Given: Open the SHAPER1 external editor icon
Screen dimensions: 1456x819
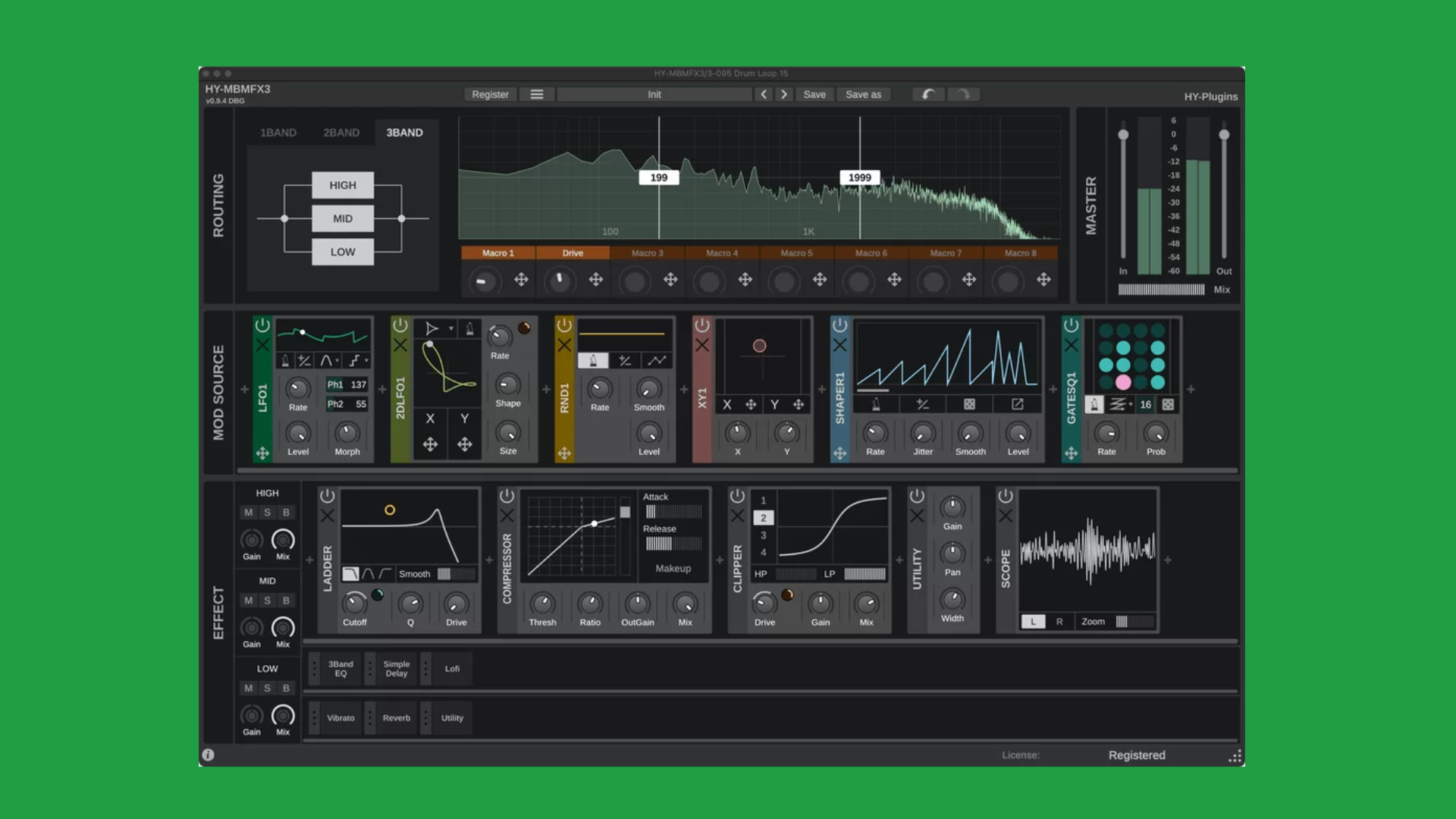Looking at the screenshot, I should 1017,404.
